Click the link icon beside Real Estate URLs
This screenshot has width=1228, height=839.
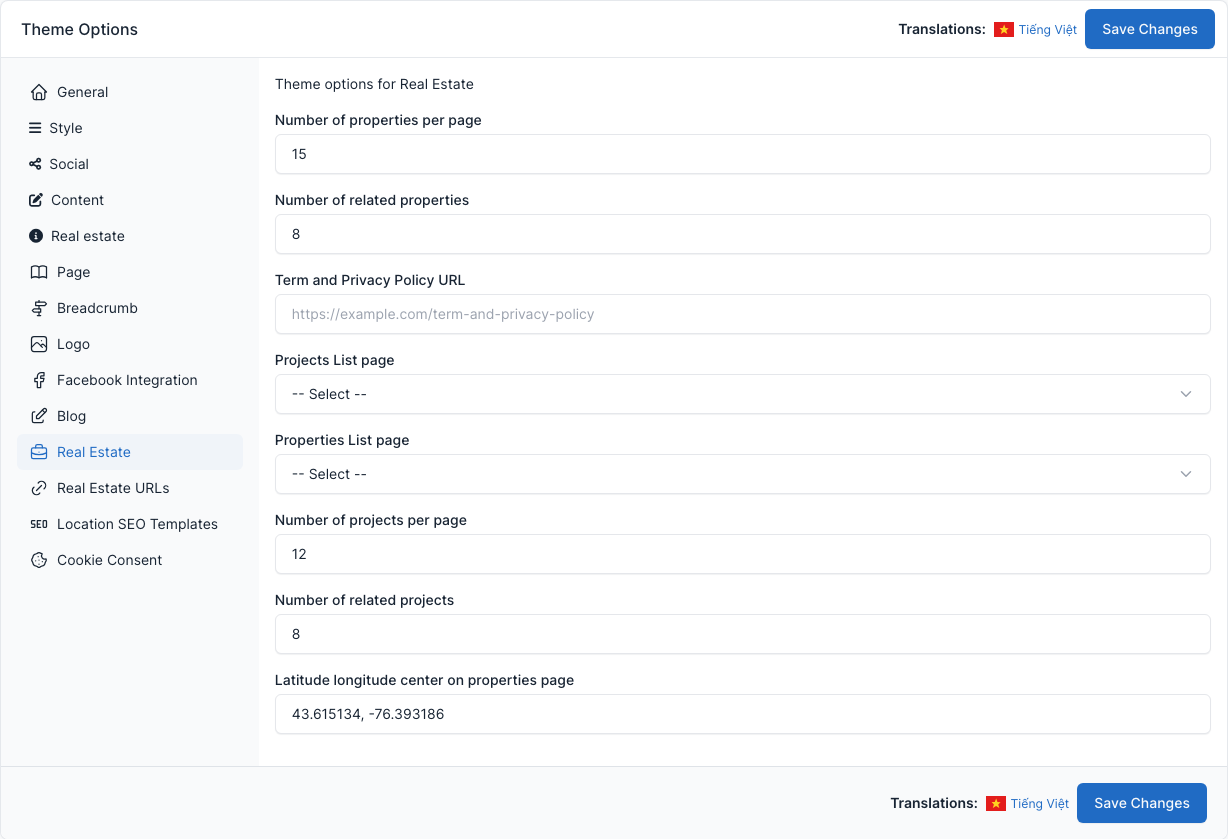point(39,488)
